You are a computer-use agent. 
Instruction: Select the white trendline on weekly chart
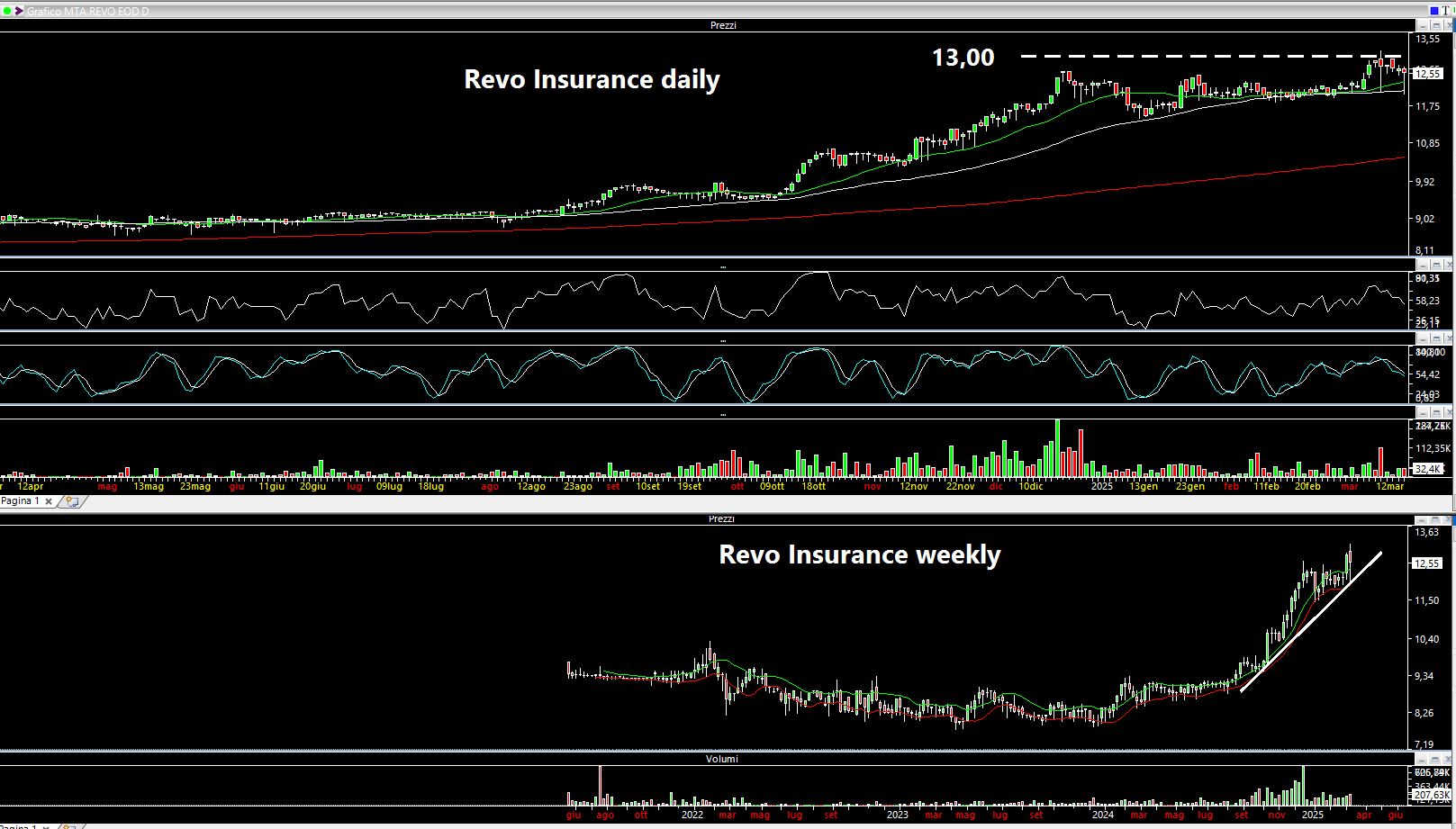(x=1311, y=622)
